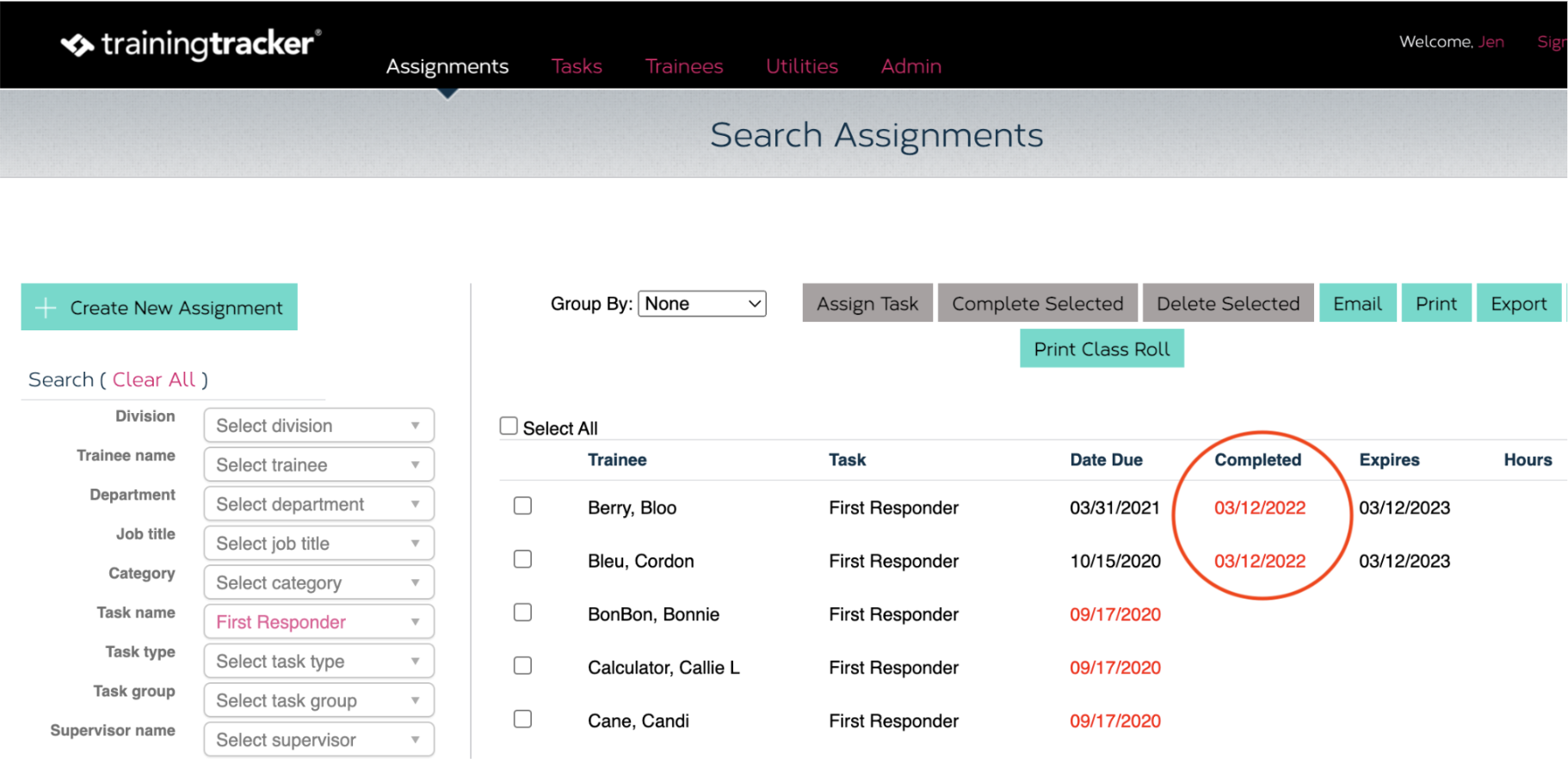Open the Utilities menu

pos(802,66)
